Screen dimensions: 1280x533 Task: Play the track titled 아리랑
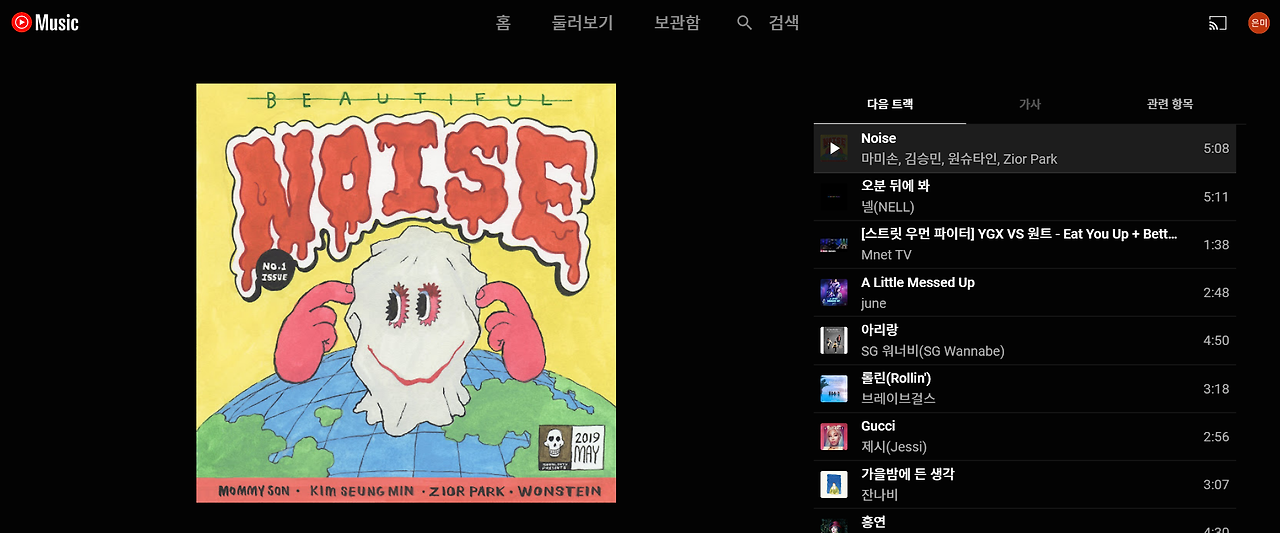click(x=880, y=330)
